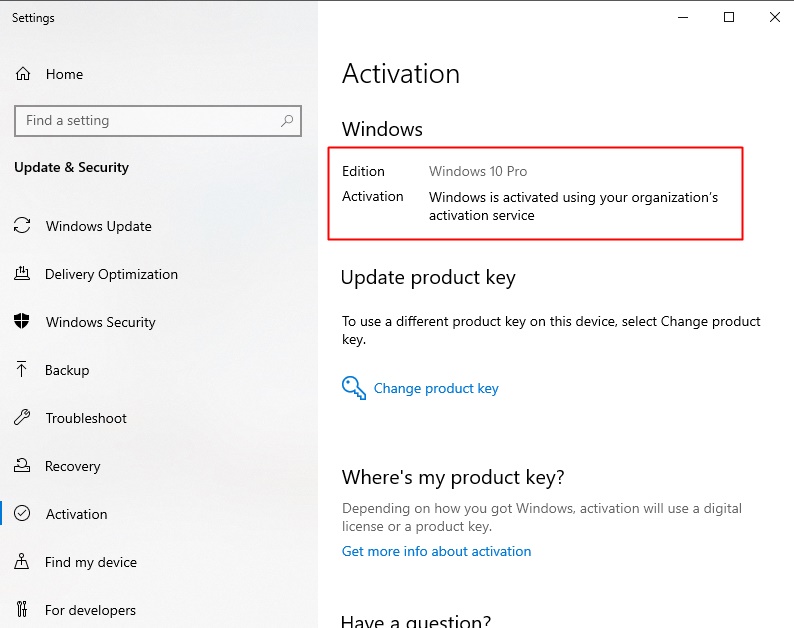Focus the Find a setting search box
Screen dimensions: 794x628
pos(158,121)
